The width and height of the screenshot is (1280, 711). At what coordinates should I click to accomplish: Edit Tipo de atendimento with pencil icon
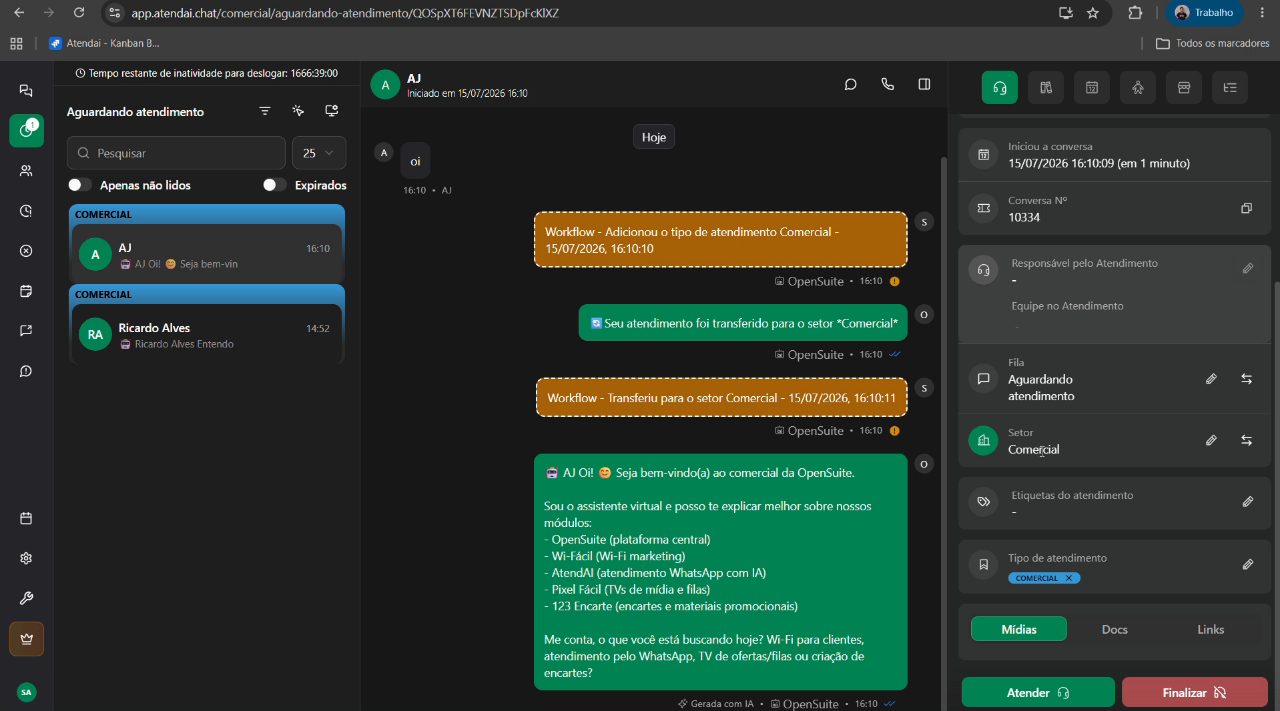(x=1248, y=565)
